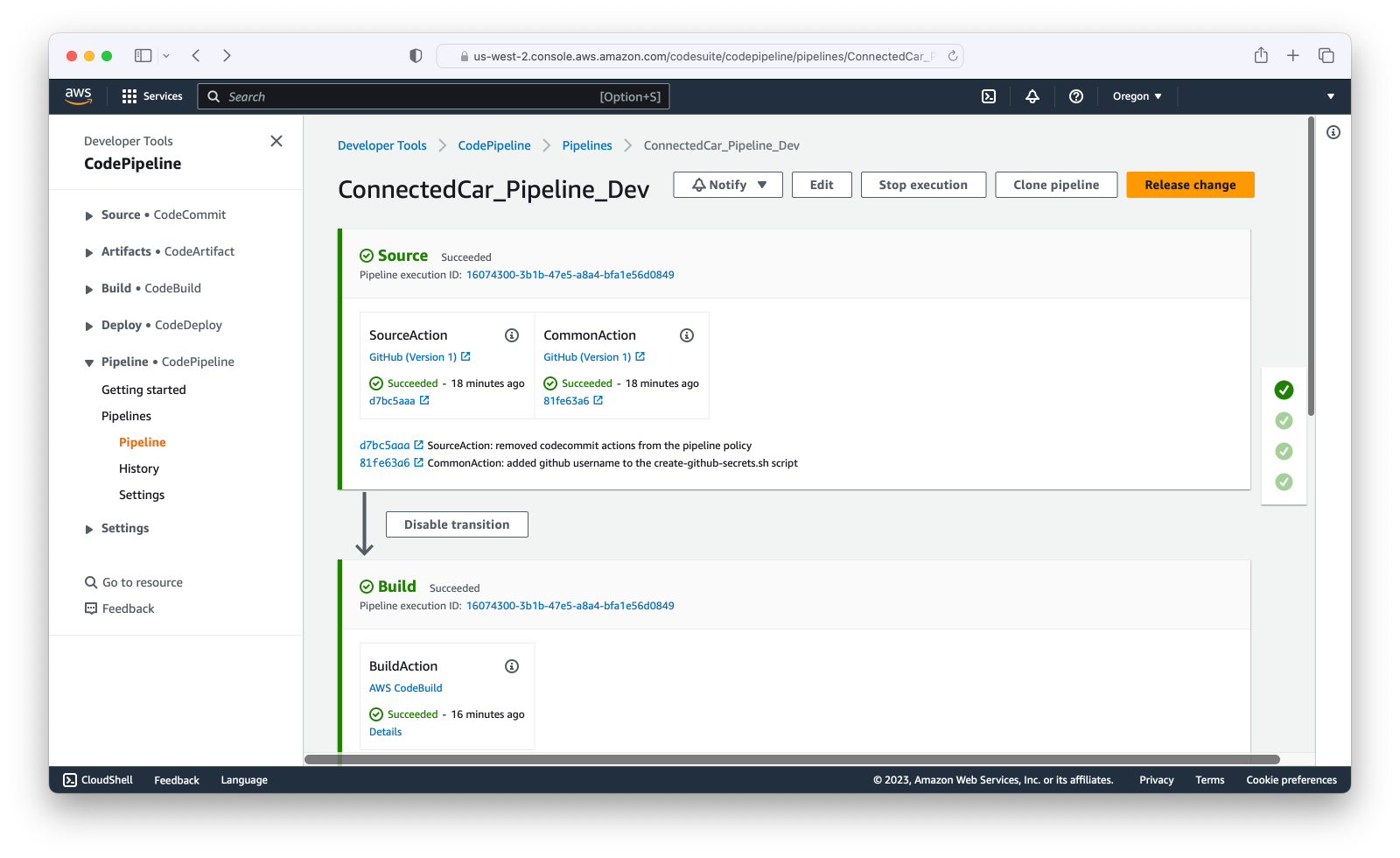The image size is (1400, 858).
Task: Open Source stage execution ID link
Action: (x=570, y=275)
